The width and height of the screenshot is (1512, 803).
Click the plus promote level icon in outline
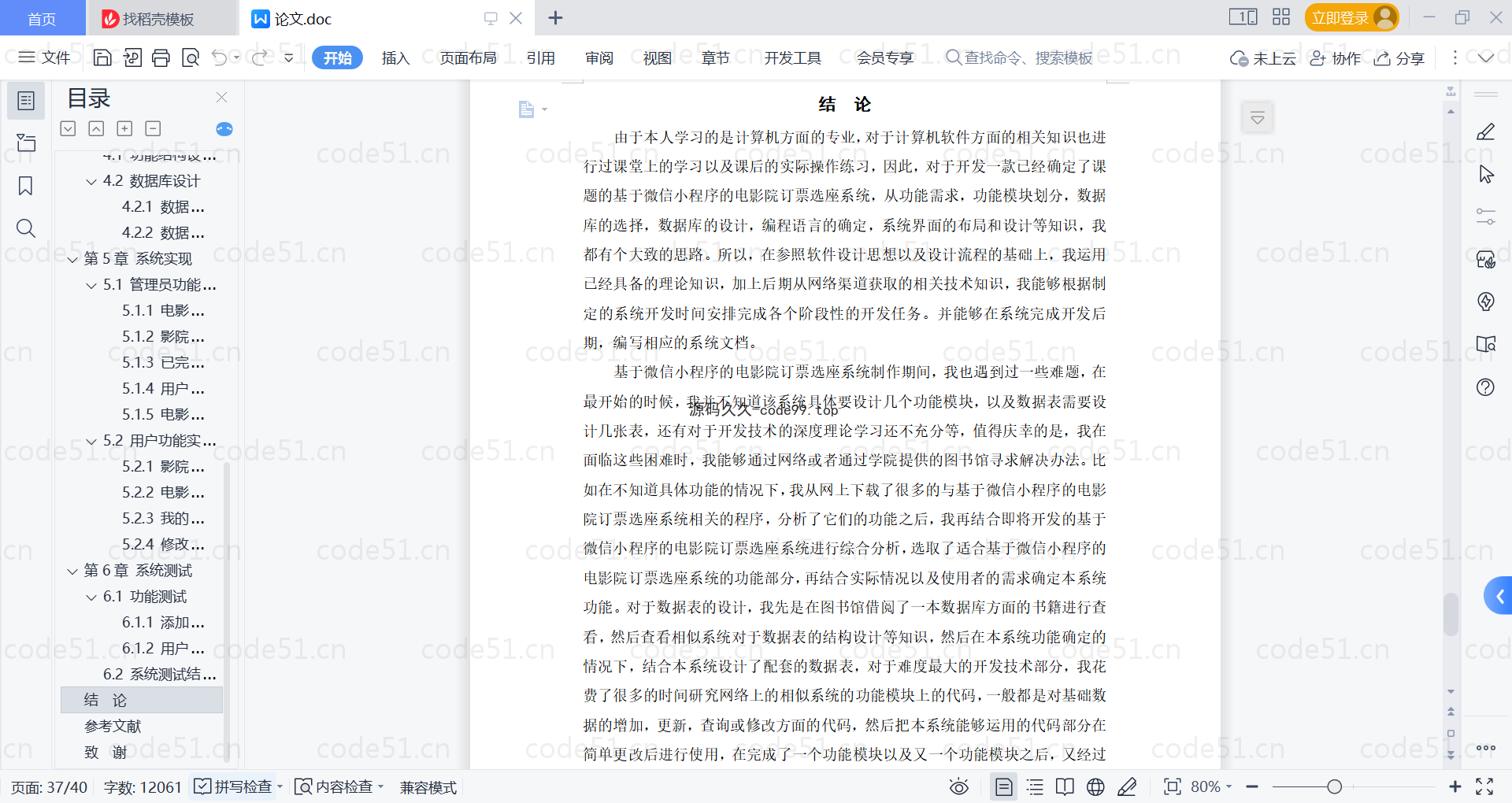click(x=124, y=128)
